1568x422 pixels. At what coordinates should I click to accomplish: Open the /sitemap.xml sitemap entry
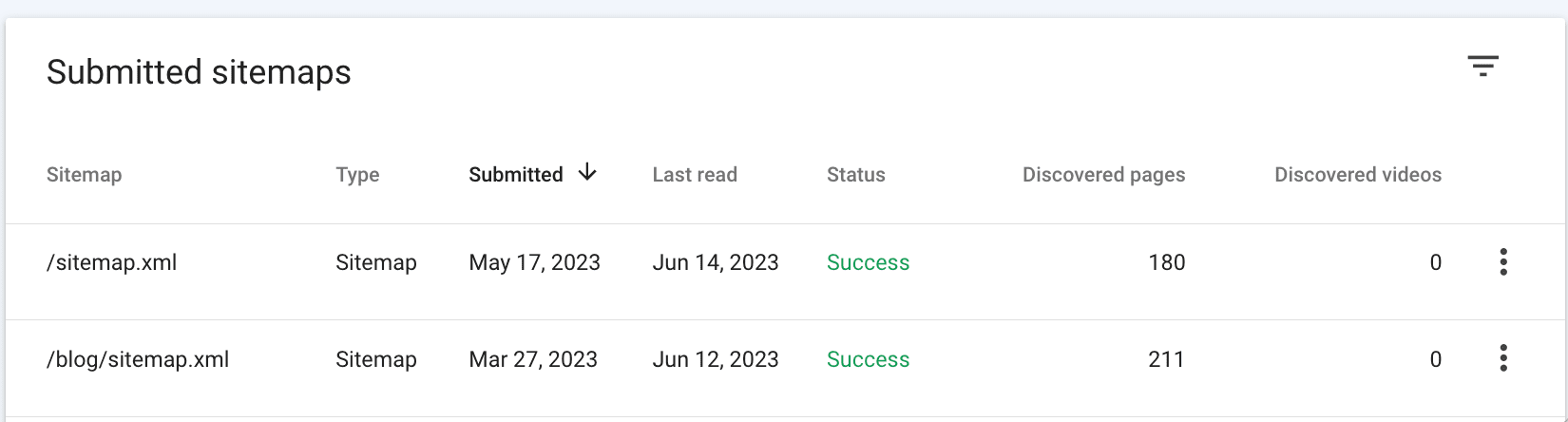pos(112,263)
